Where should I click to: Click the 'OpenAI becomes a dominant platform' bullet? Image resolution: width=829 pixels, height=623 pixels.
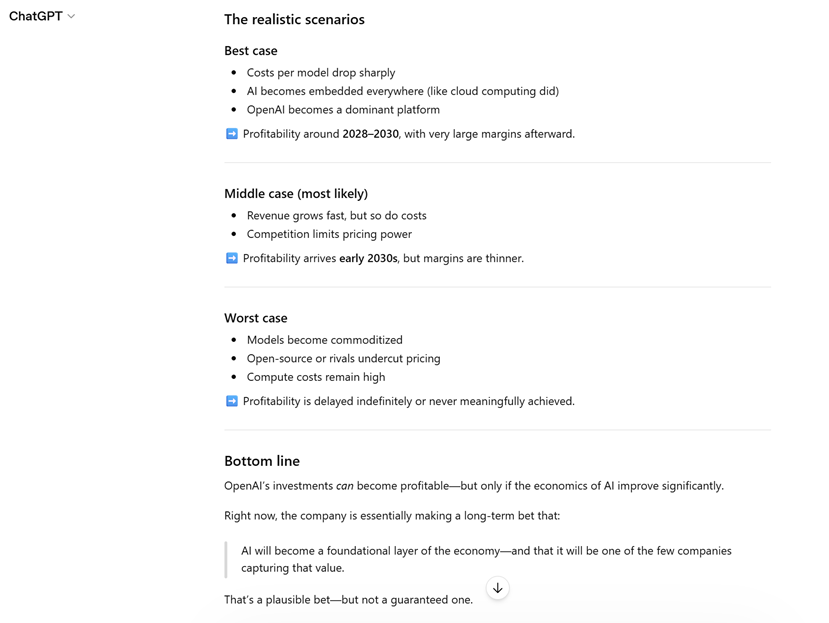(343, 110)
